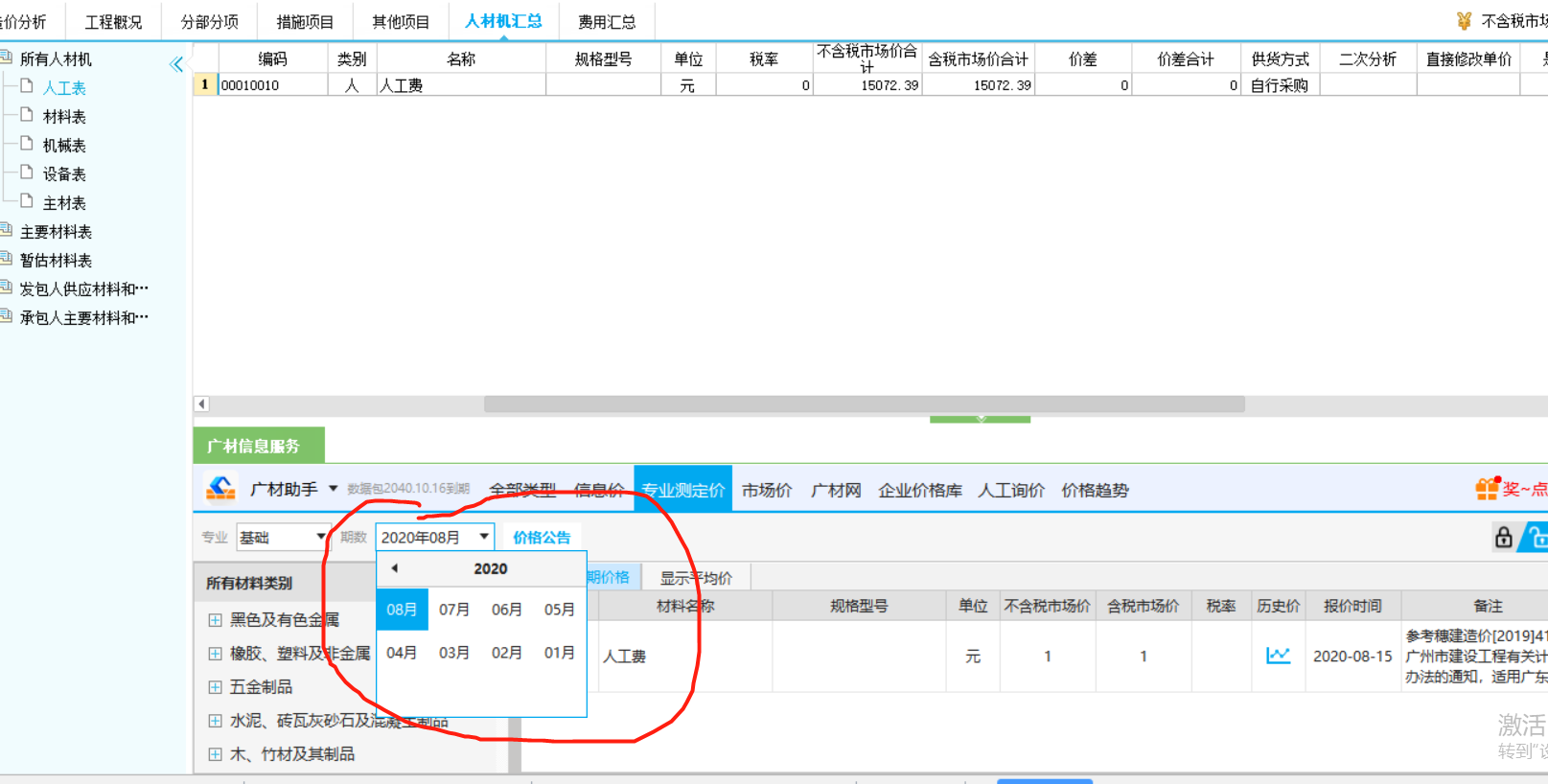This screenshot has width=1548, height=784.
Task: Click the 二次分析 column header
Action: coord(1368,58)
